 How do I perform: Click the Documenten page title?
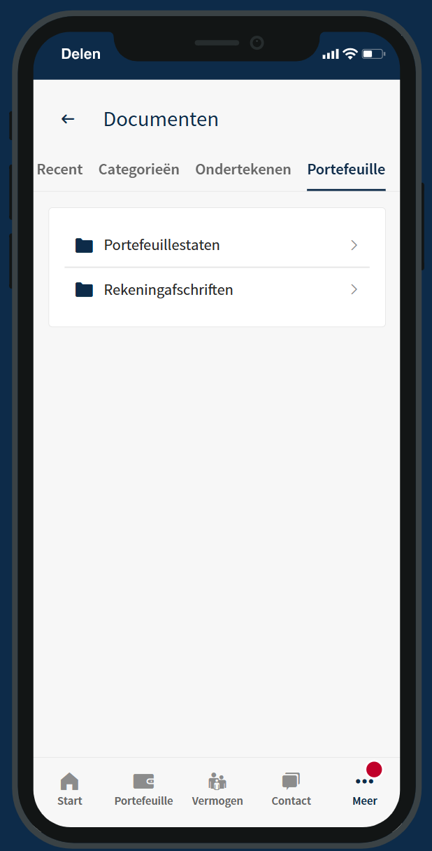(x=161, y=119)
